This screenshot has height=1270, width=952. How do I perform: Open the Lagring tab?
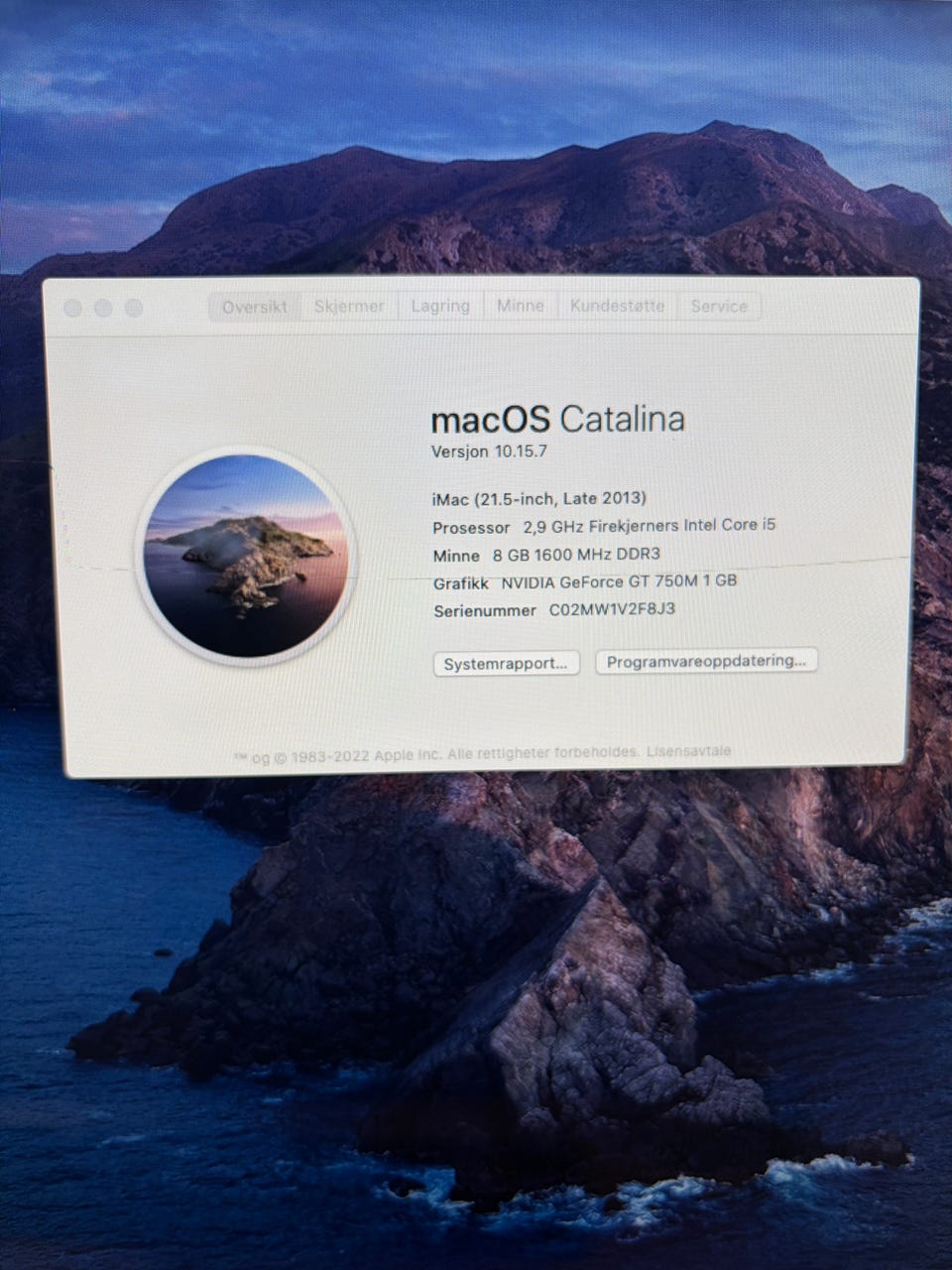(x=440, y=307)
